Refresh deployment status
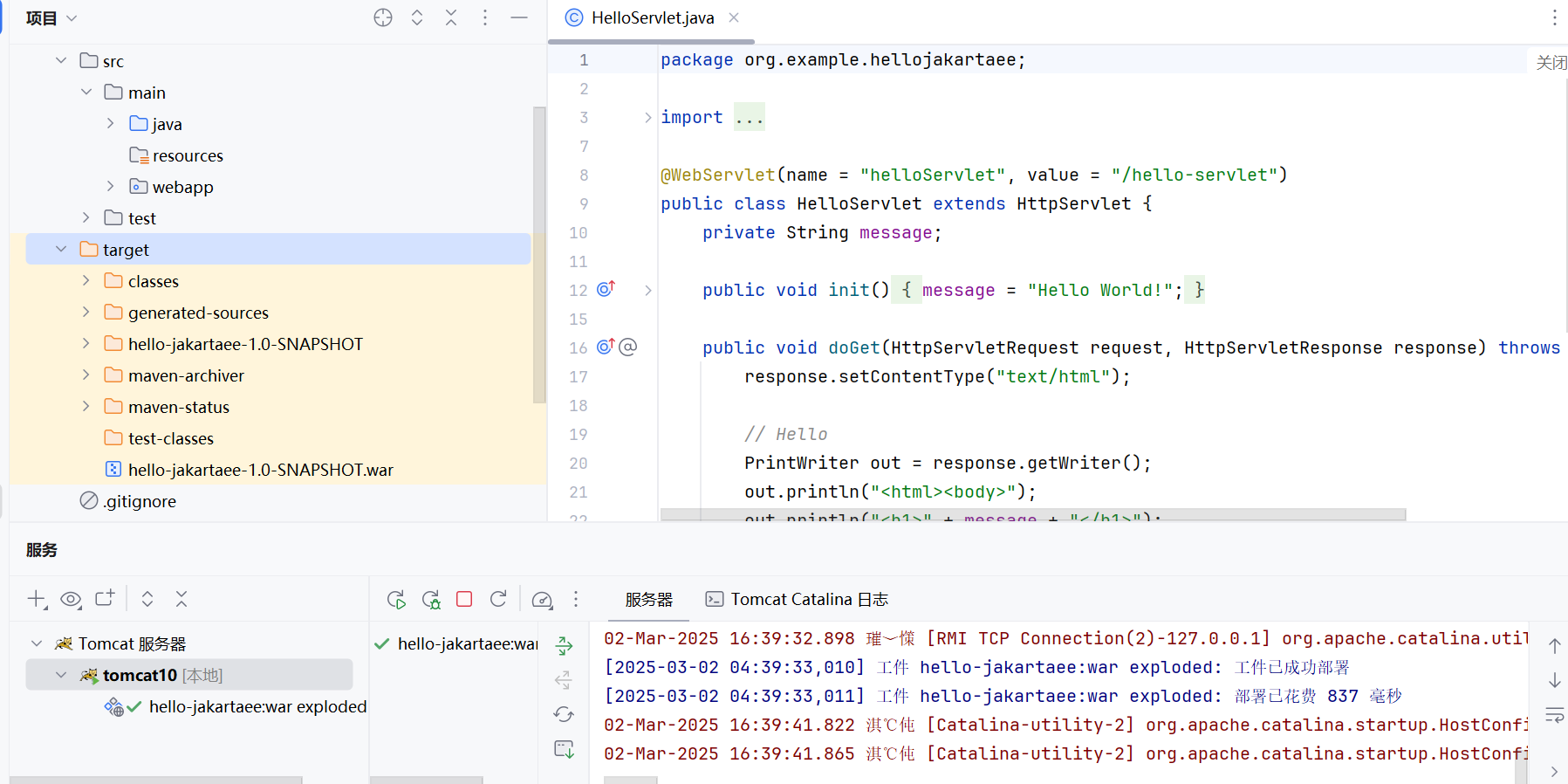Screen dimensions: 1568x784 565,714
